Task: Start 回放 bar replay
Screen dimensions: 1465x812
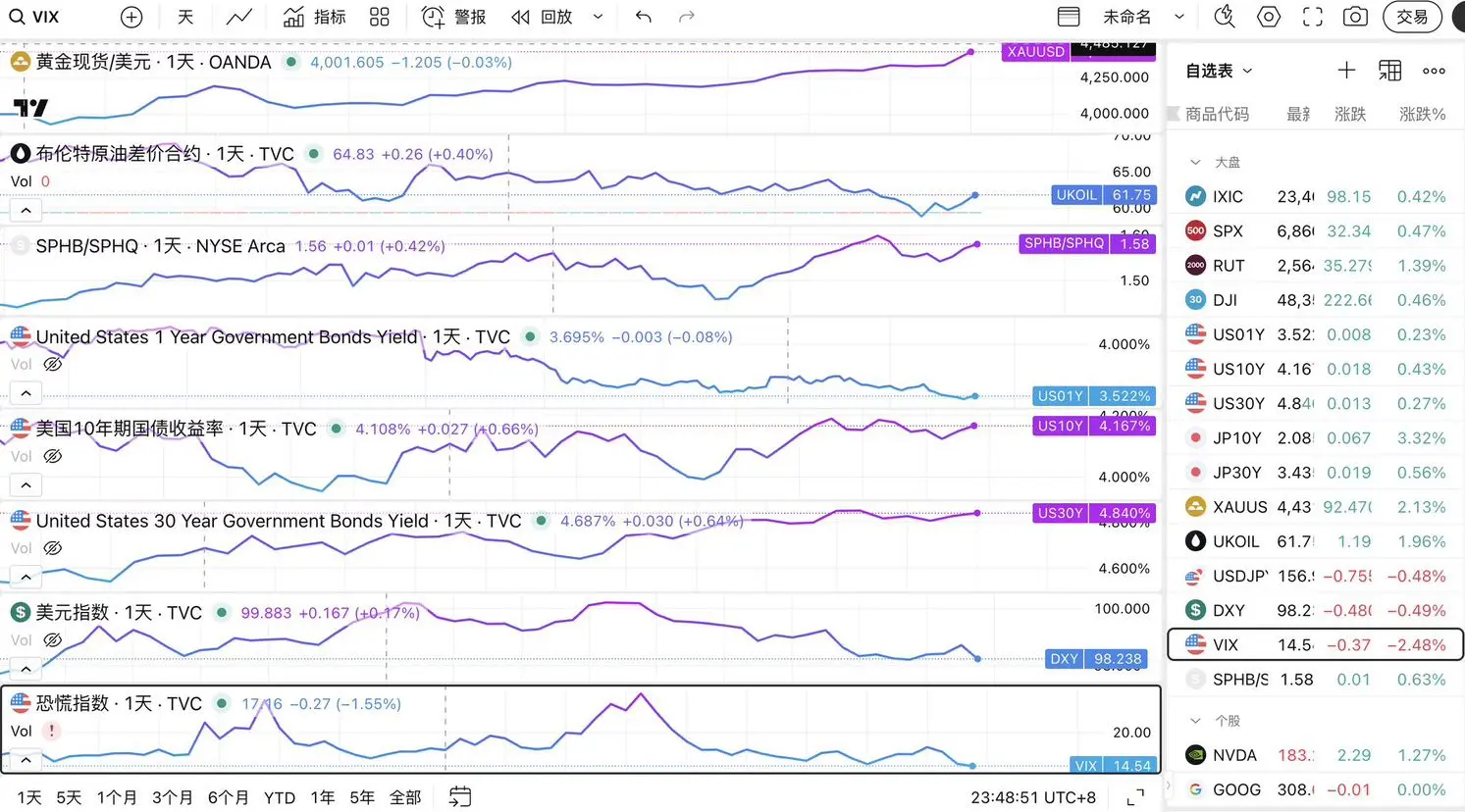Action: coord(543,17)
